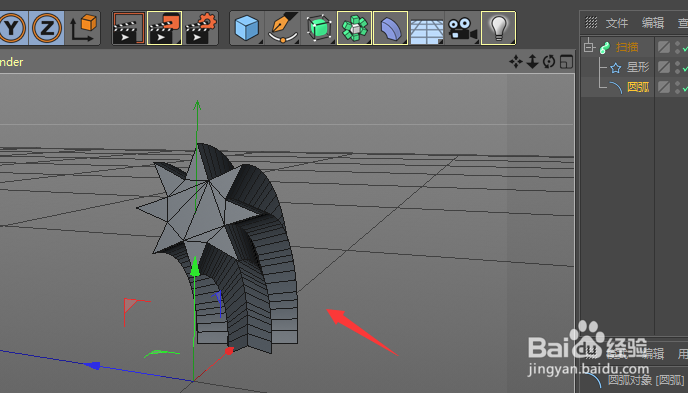Image resolution: width=688 pixels, height=393 pixels.
Task: Add a Cube primitive object
Action: click(x=247, y=29)
